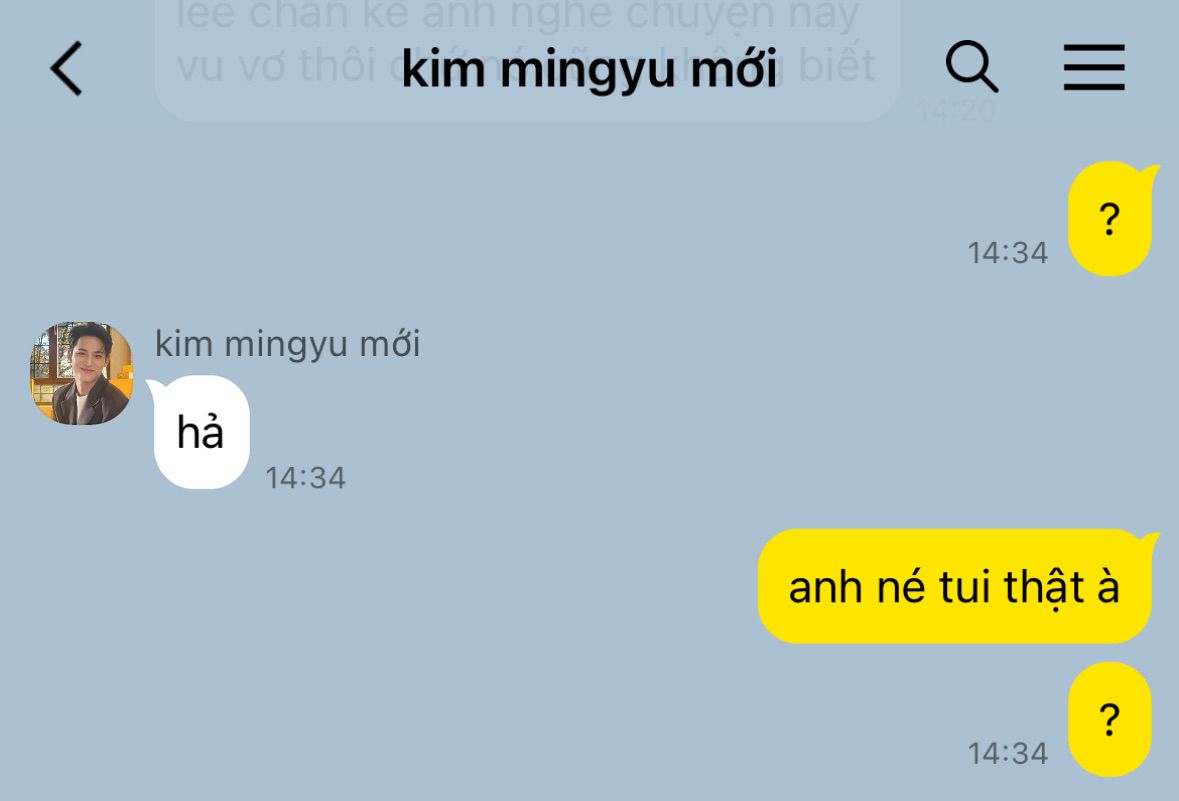Click the tail of the anh né tui bubble
Image resolution: width=1179 pixels, height=801 pixels.
coord(1150,539)
